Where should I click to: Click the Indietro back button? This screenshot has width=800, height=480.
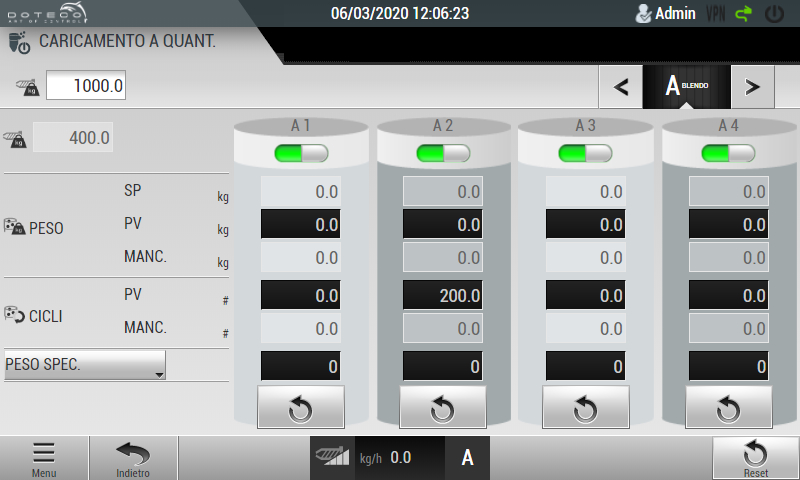point(133,458)
